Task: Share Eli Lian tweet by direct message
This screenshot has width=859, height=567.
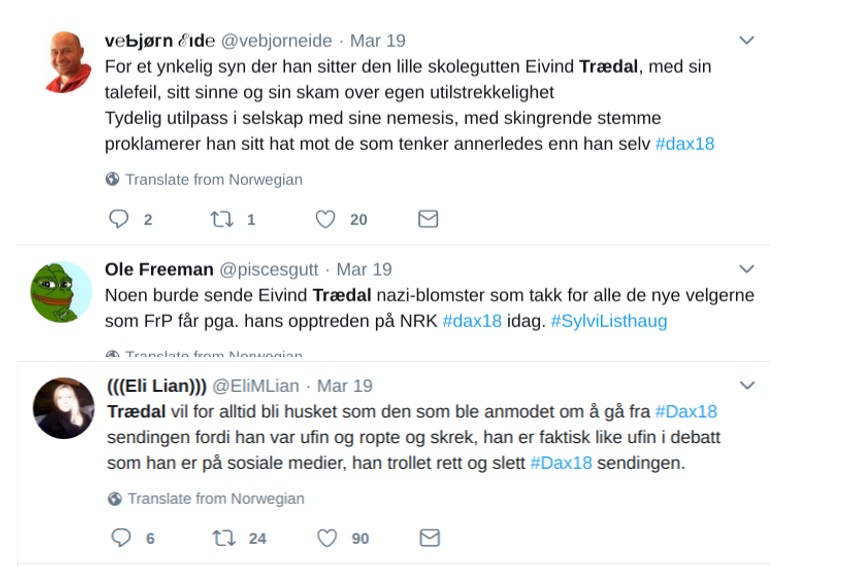Action: [429, 538]
